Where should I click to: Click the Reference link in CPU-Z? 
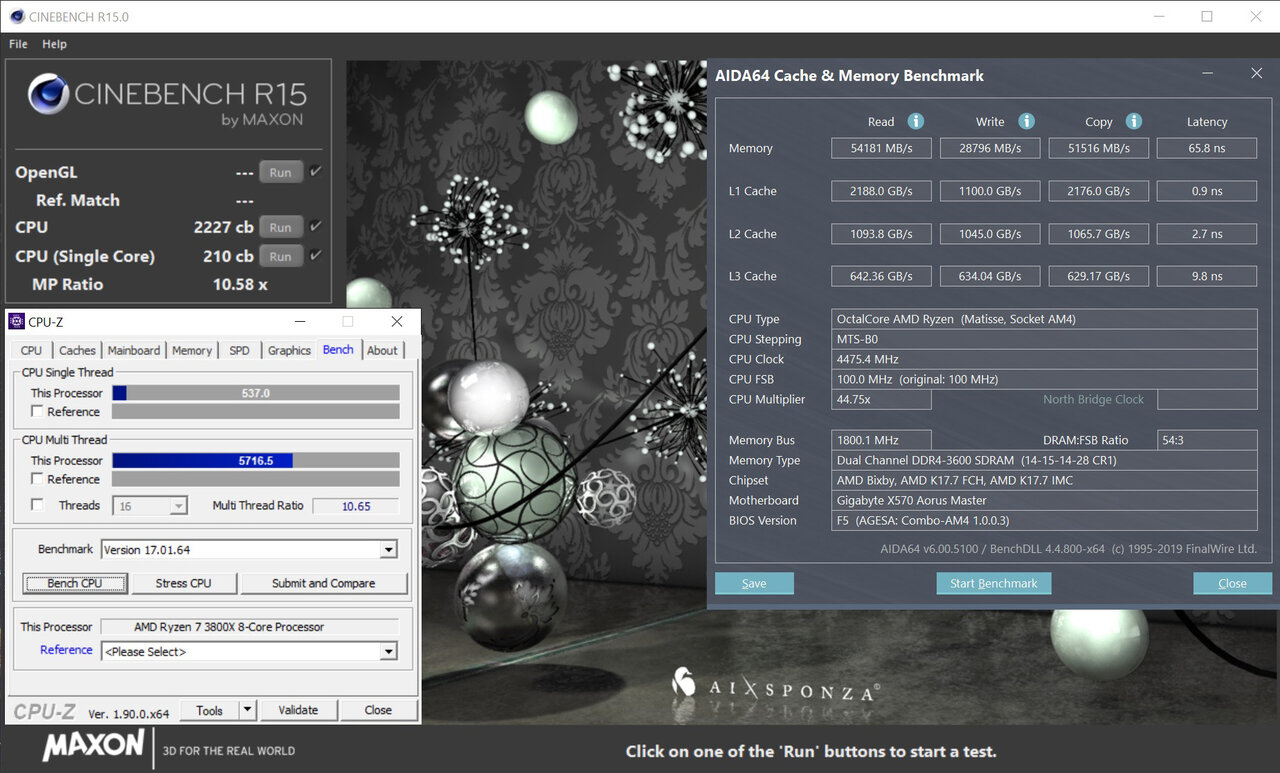coord(66,650)
